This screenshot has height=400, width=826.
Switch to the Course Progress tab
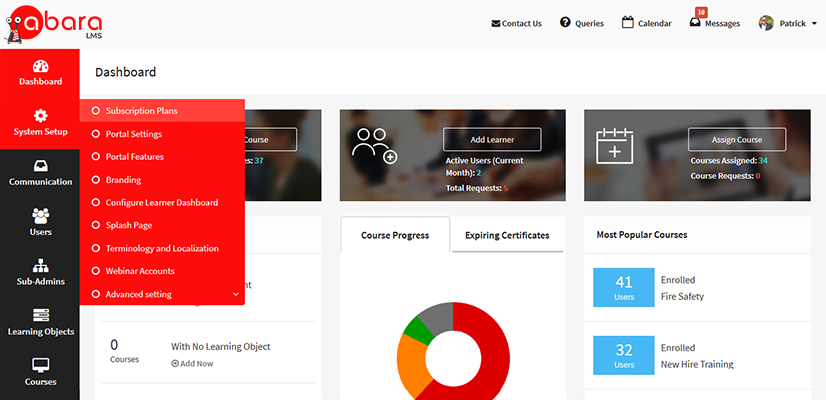click(395, 235)
